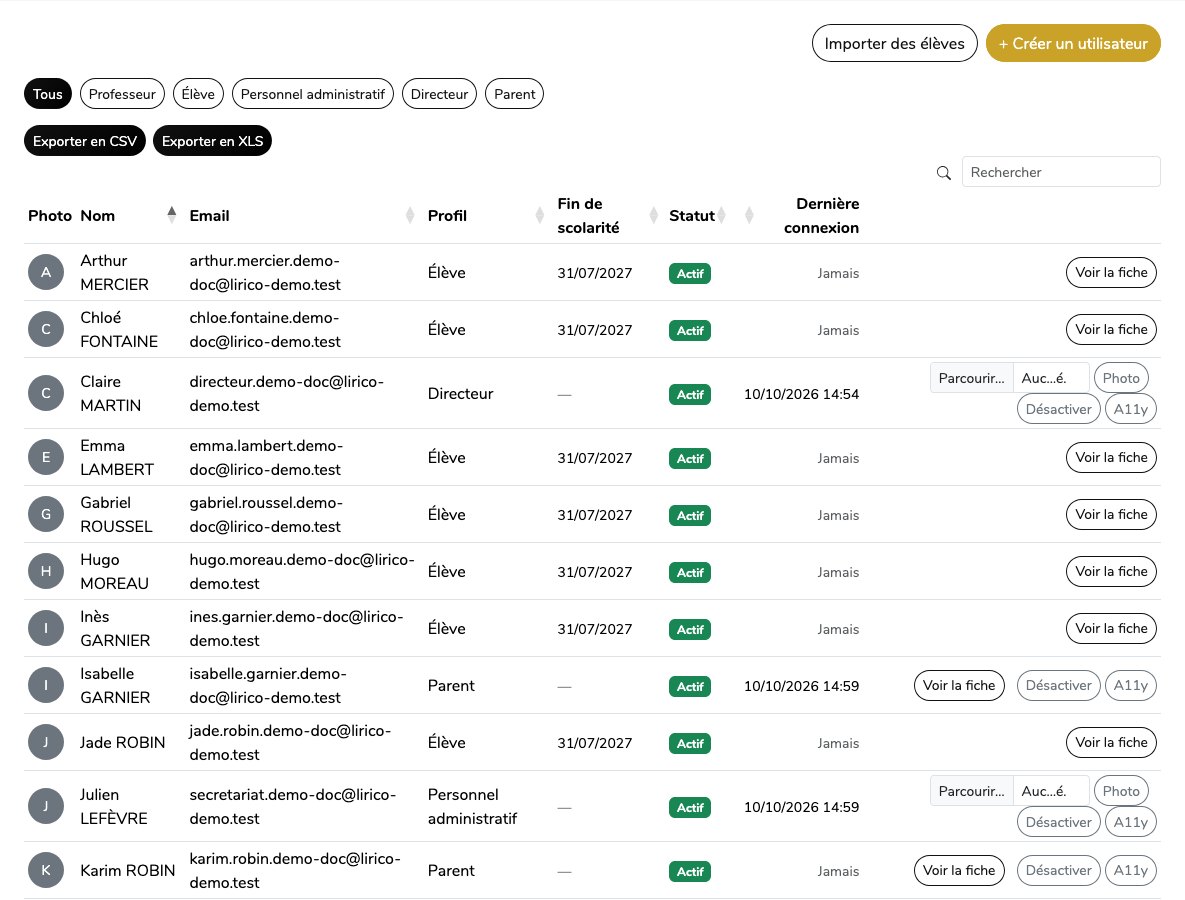This screenshot has width=1185, height=900.
Task: Deactivate Claire MARTIN's account
Action: pos(1058,410)
